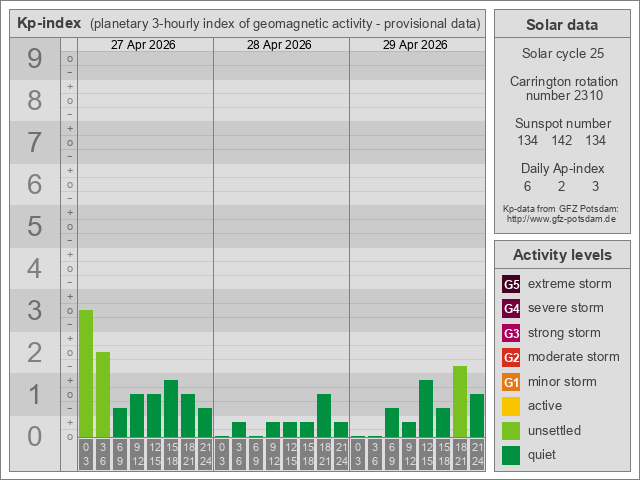640x480 pixels.
Task: Click the 29 Apr 2026 date header
Action: coord(416,45)
